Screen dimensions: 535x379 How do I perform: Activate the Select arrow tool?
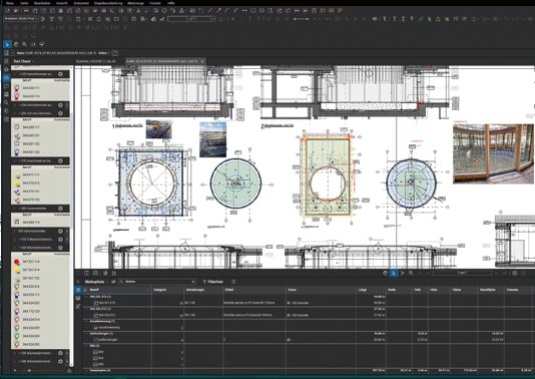pyautogui.click(x=7, y=44)
